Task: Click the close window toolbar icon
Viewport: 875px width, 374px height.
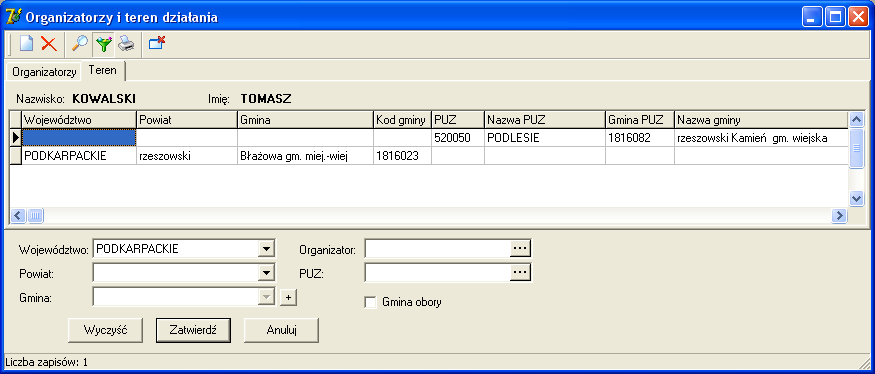Action: 157,44
